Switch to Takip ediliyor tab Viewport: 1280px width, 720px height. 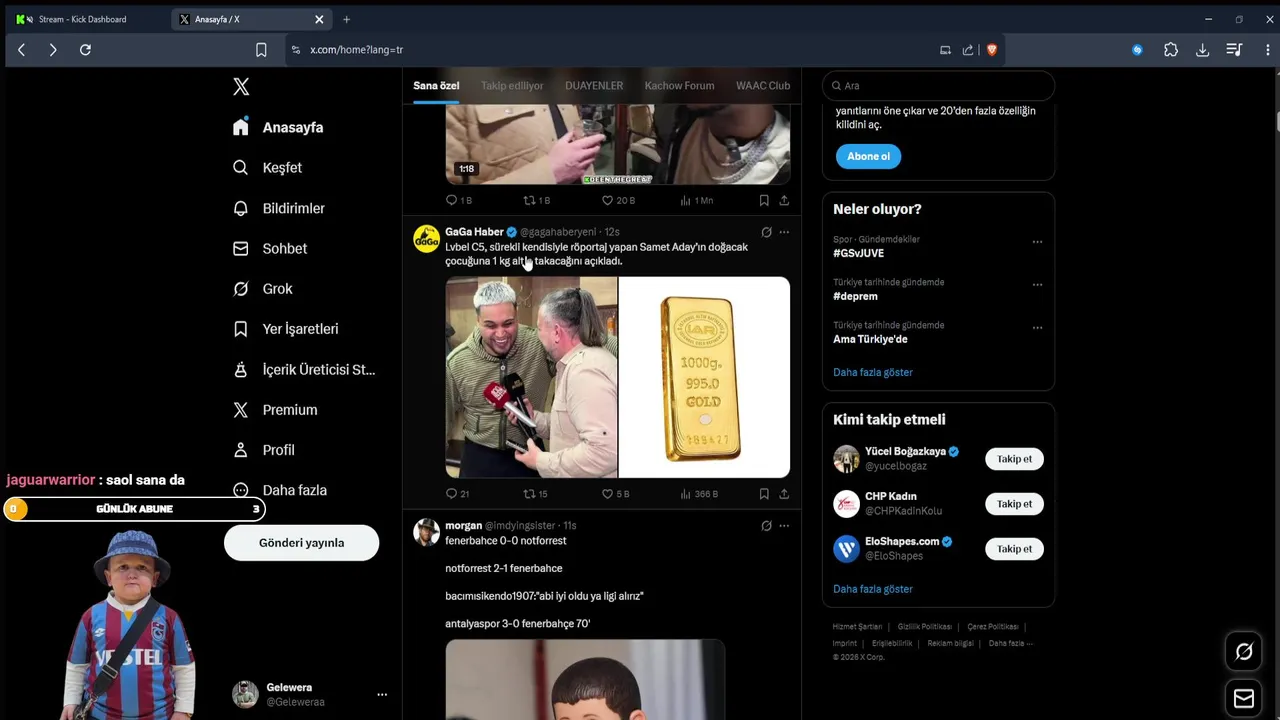coord(512,86)
